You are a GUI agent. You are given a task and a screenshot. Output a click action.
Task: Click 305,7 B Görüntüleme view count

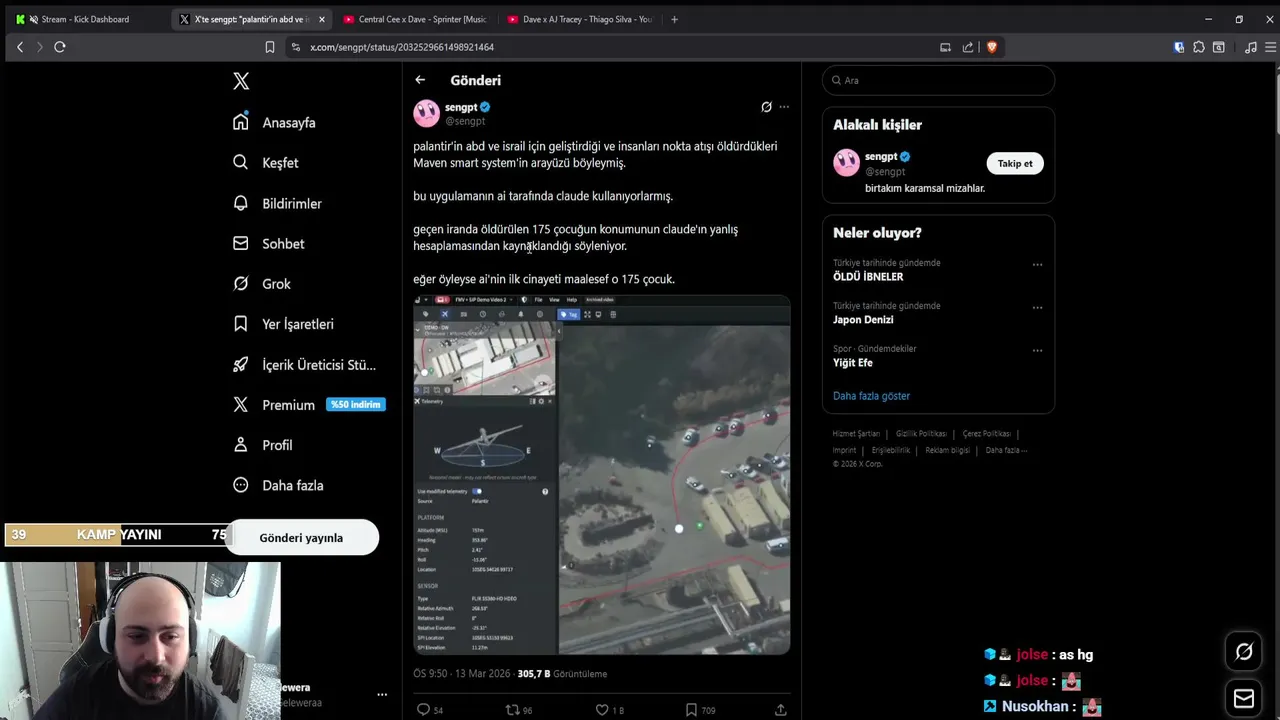[x=562, y=674]
